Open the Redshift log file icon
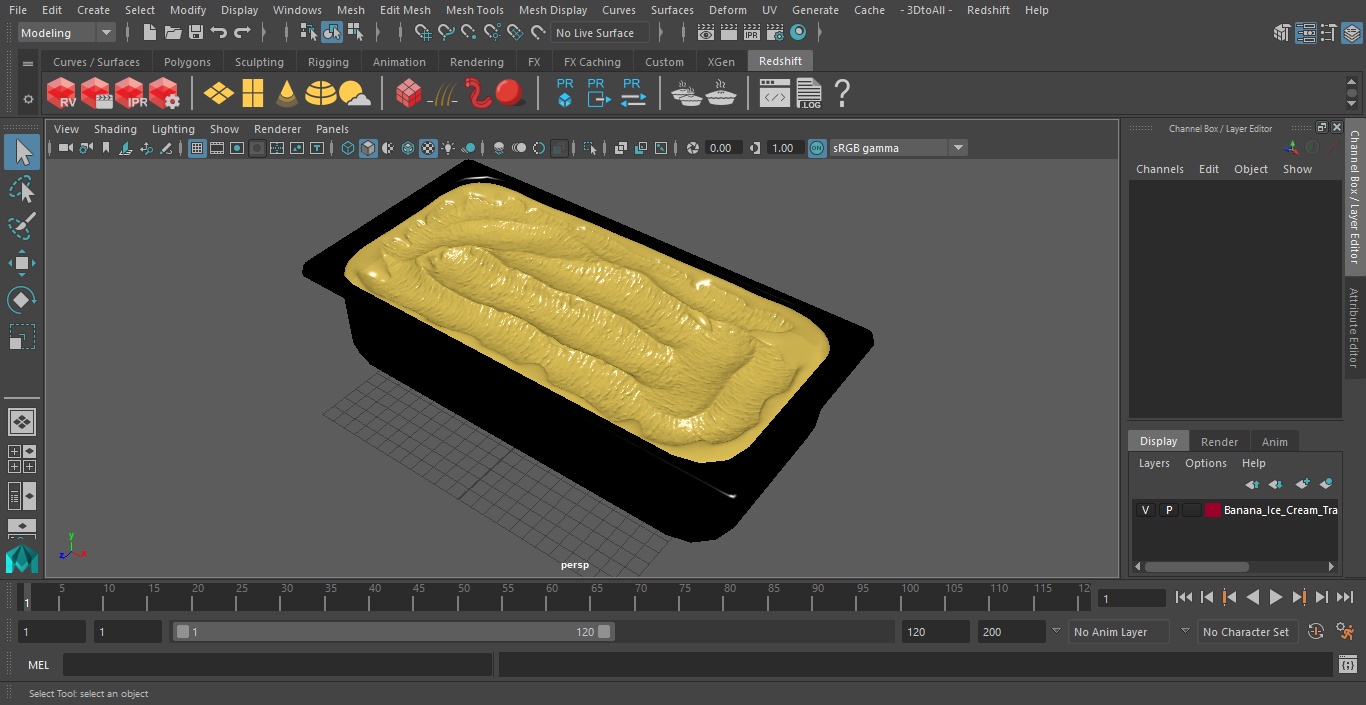This screenshot has height=705, width=1366. pyautogui.click(x=809, y=94)
